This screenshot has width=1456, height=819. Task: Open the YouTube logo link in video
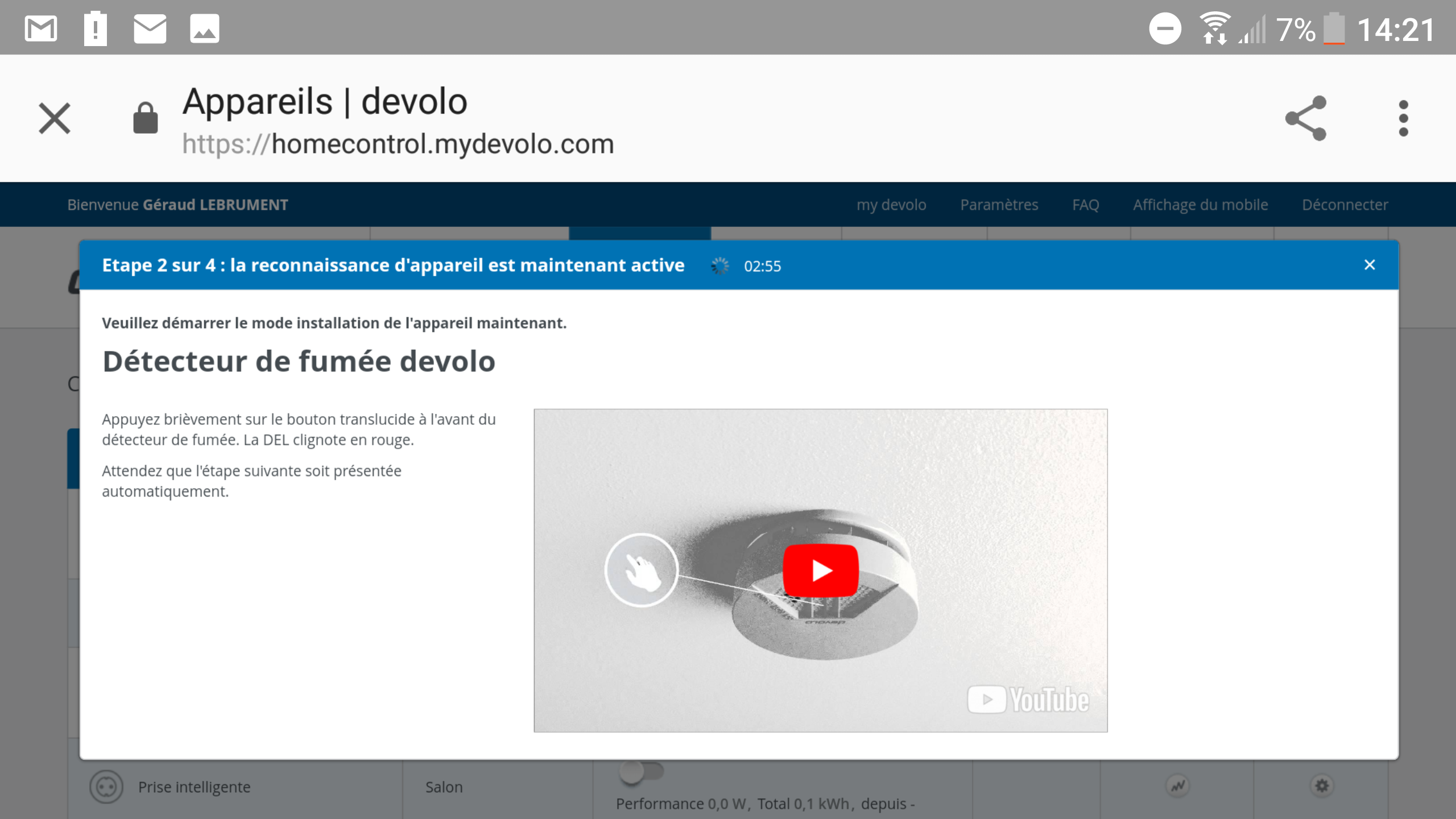click(x=1028, y=700)
